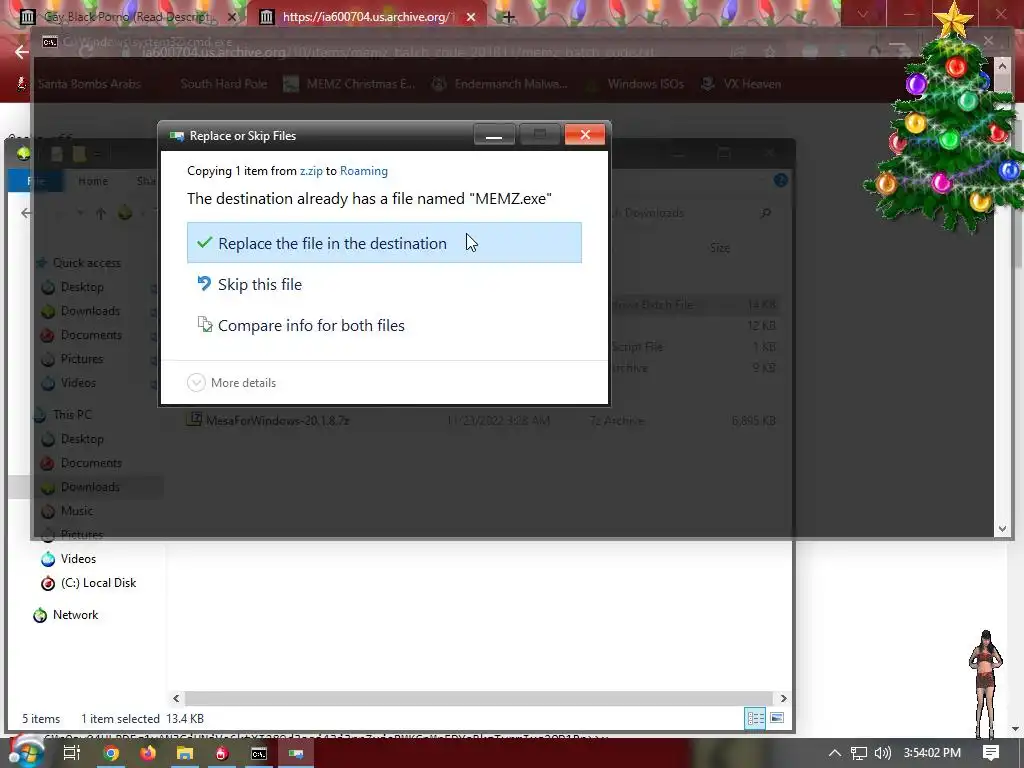Click the Explorer search magnifier icon
The width and height of the screenshot is (1024, 768).
pos(766,213)
